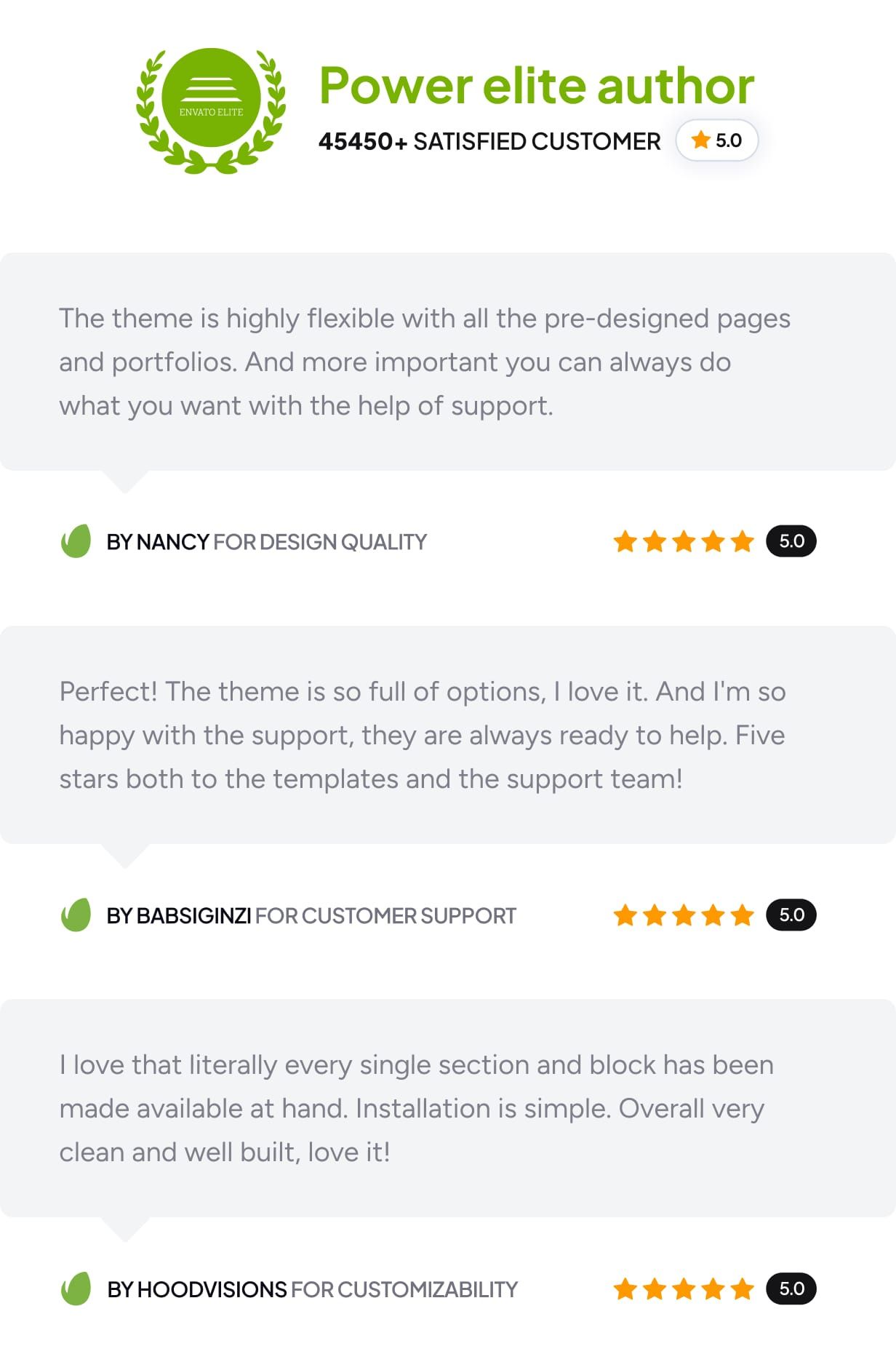Select the "For Design Quality" label
This screenshot has width=896, height=1354.
(320, 542)
